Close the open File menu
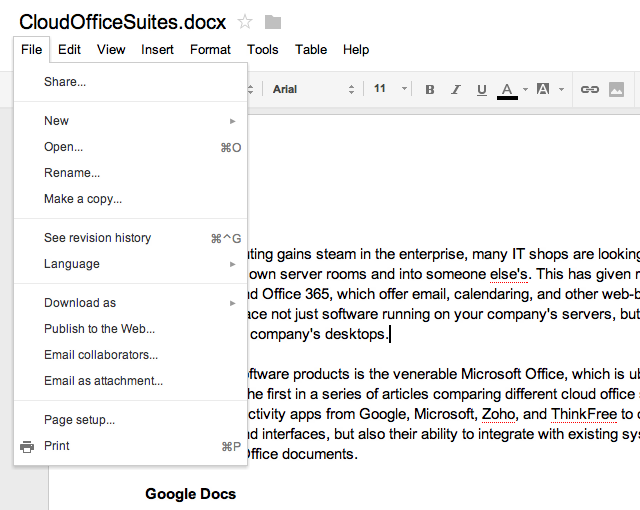 [x=31, y=49]
